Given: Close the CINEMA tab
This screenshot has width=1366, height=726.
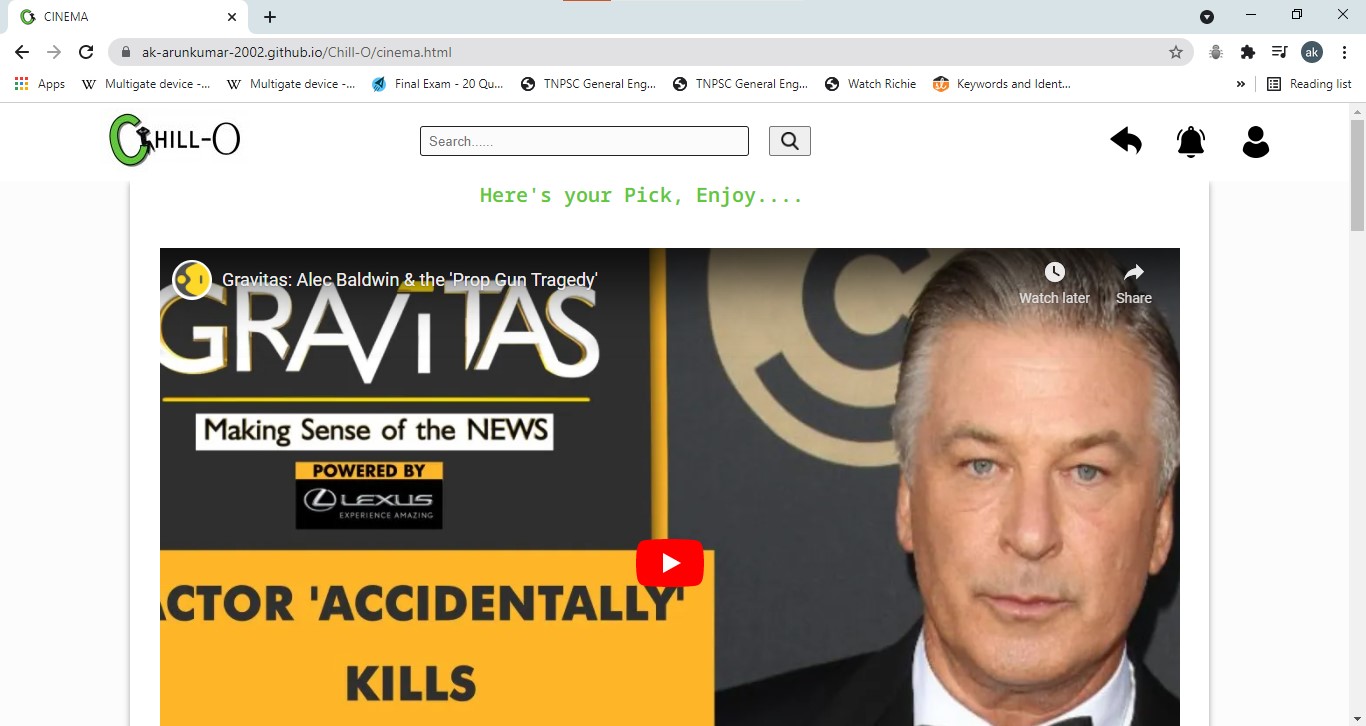Looking at the screenshot, I should tap(232, 17).
